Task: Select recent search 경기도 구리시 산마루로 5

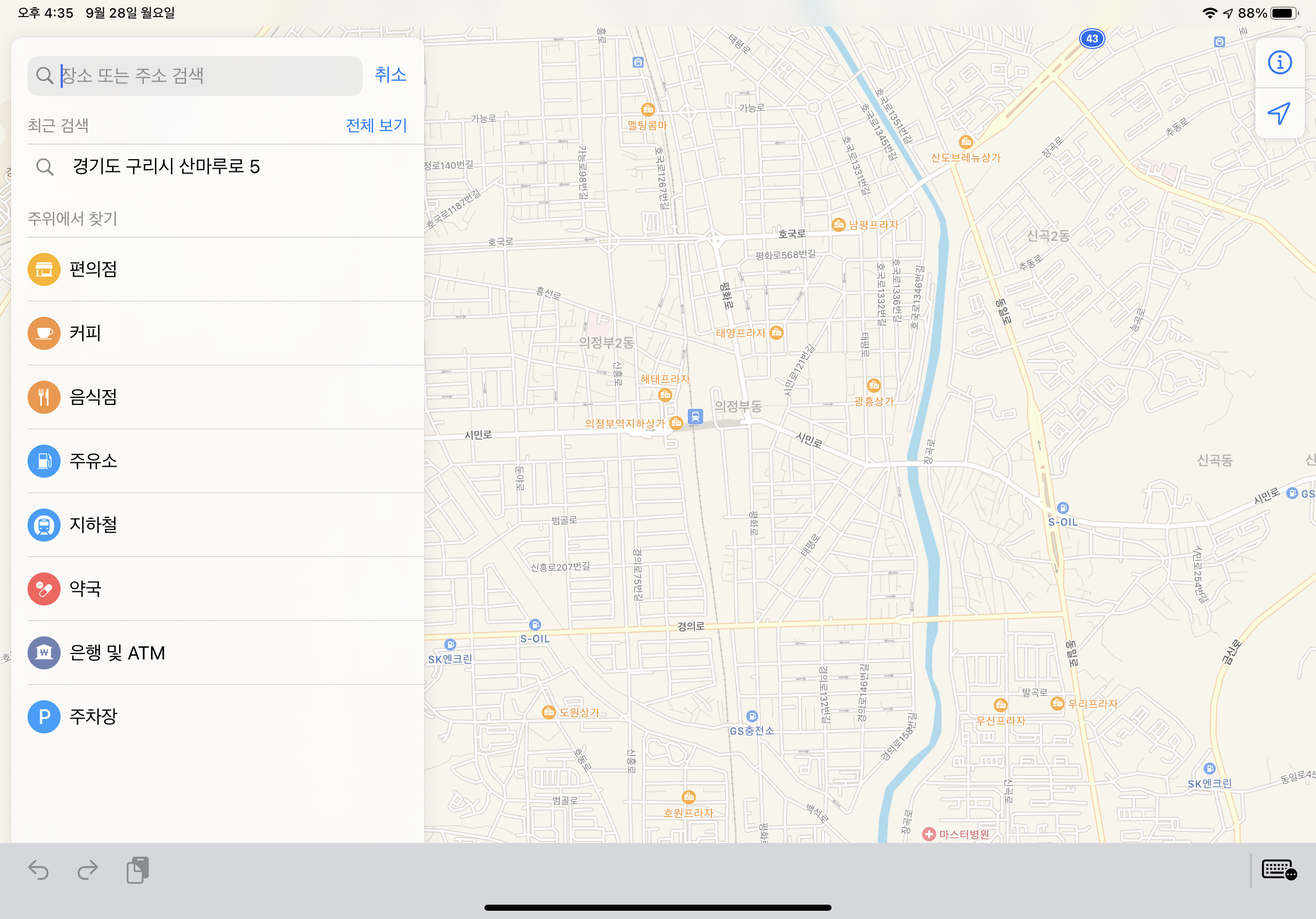Action: [x=166, y=167]
